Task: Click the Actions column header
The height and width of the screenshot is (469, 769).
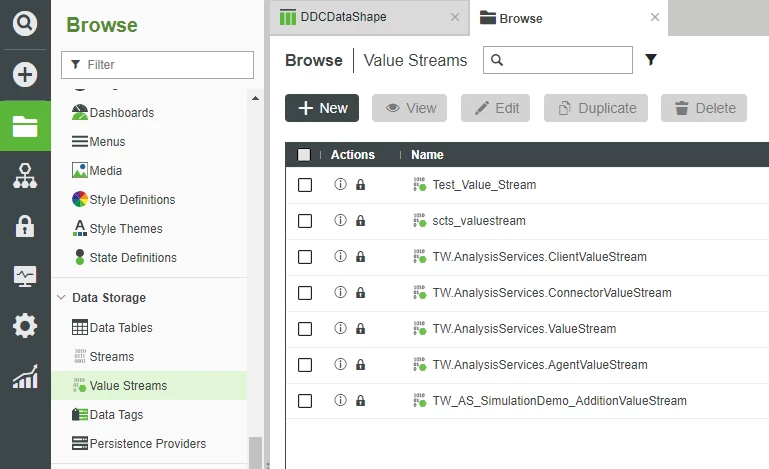Action: (x=353, y=155)
